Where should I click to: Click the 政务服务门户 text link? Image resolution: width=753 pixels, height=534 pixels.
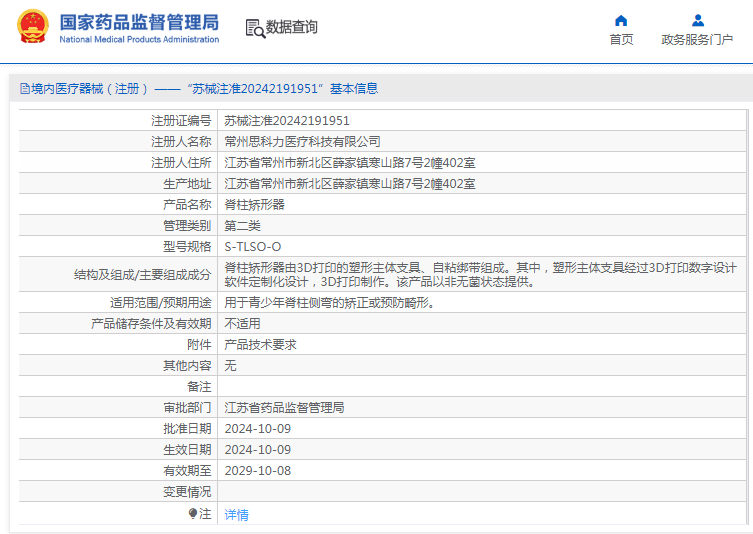click(x=697, y=39)
